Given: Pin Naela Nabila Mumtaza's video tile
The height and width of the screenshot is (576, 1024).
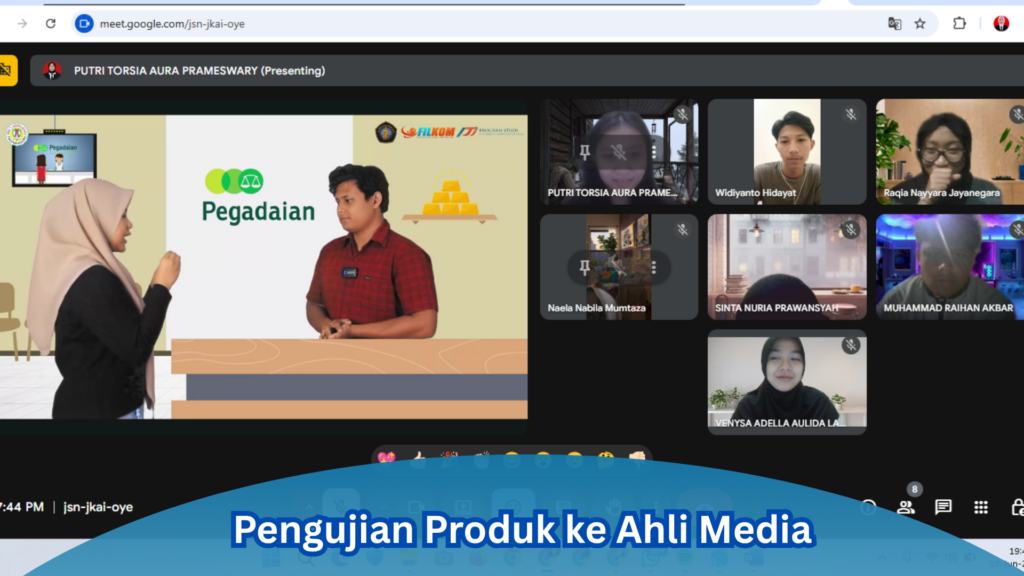Looking at the screenshot, I should (x=585, y=267).
